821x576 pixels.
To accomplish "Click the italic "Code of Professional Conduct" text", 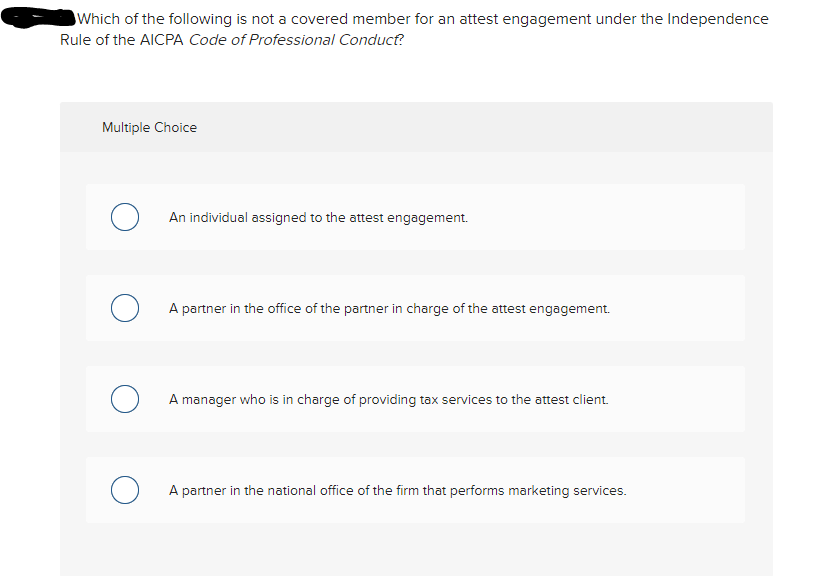I will [296, 41].
